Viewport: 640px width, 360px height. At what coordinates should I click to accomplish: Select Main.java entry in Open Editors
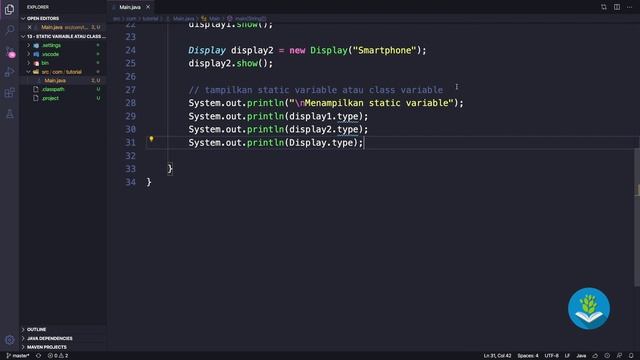63,27
